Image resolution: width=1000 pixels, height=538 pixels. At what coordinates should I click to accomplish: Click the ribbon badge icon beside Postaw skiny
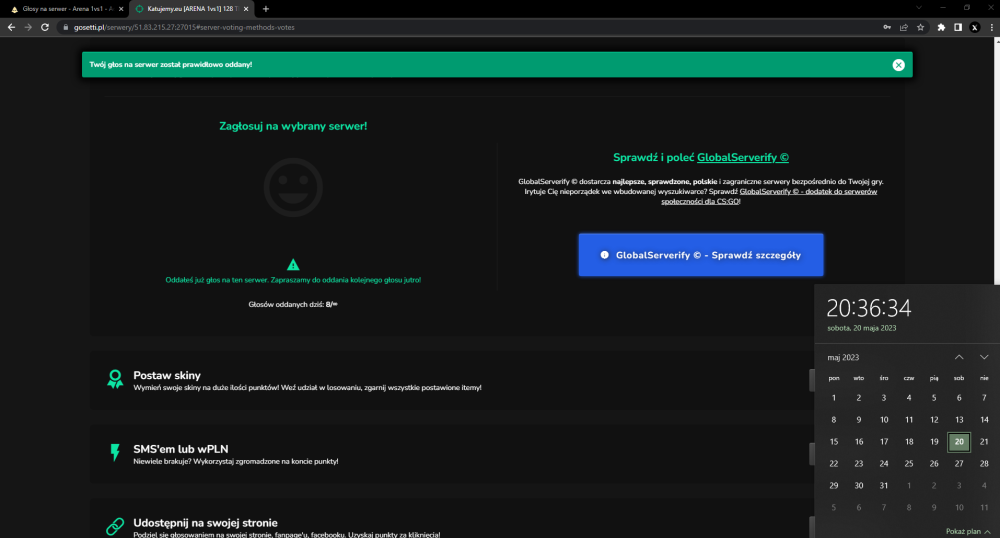point(115,379)
